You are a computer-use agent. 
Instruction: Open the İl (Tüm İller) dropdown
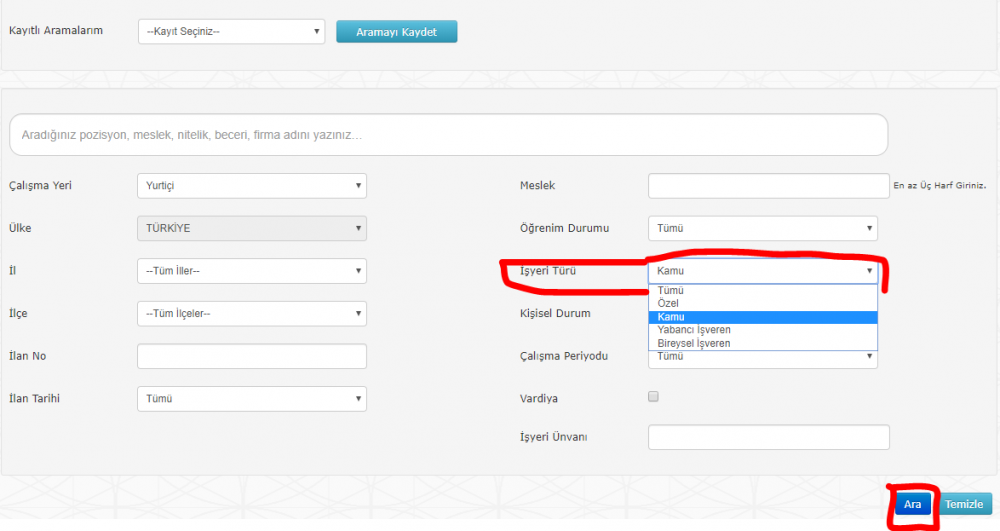tap(251, 271)
